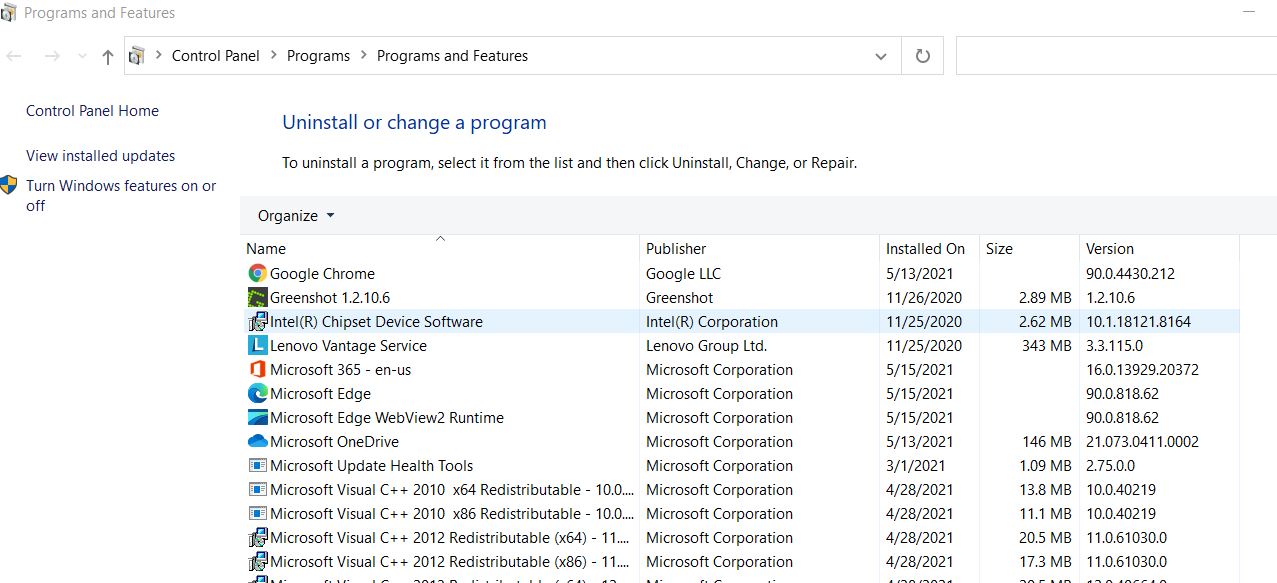Screen dimensions: 1277x583
Task: Click the 11/26/2020 installed date cell
Action: pyautogui.click(x=924, y=297)
